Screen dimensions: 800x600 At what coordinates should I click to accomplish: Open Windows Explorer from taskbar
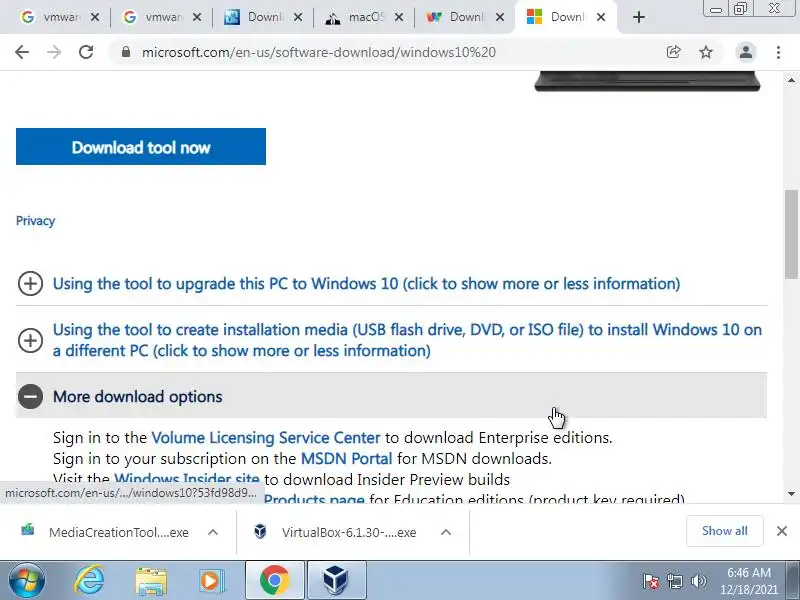[x=151, y=580]
